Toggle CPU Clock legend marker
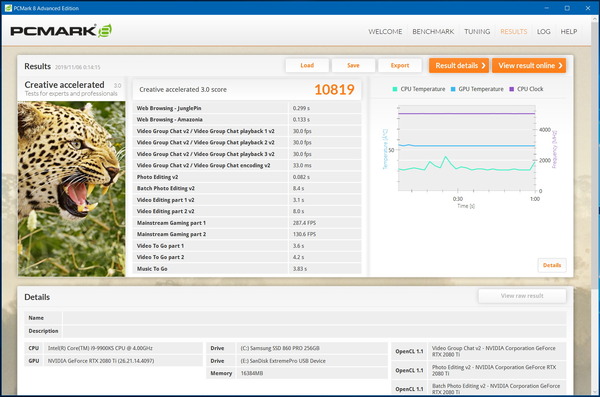 [x=512, y=89]
